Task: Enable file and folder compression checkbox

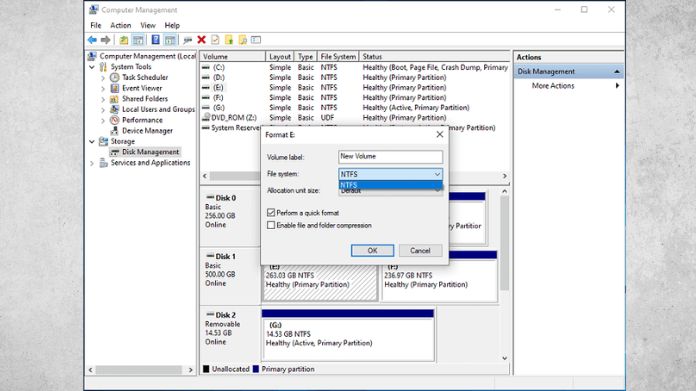Action: (x=271, y=225)
